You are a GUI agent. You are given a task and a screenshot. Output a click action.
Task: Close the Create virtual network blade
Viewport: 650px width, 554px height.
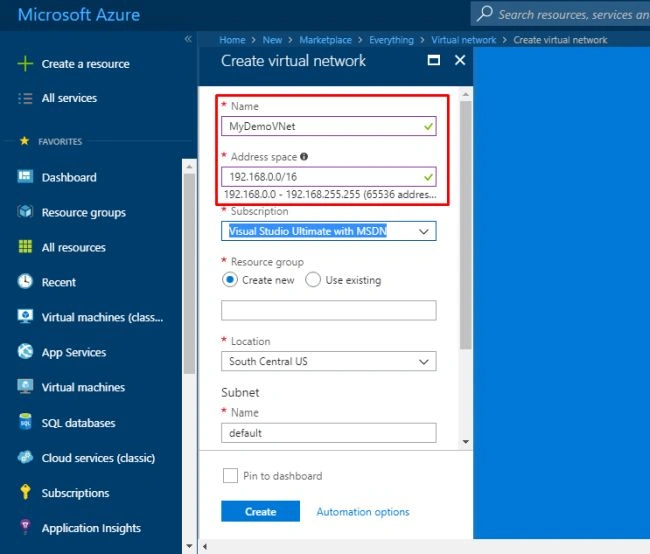click(460, 60)
